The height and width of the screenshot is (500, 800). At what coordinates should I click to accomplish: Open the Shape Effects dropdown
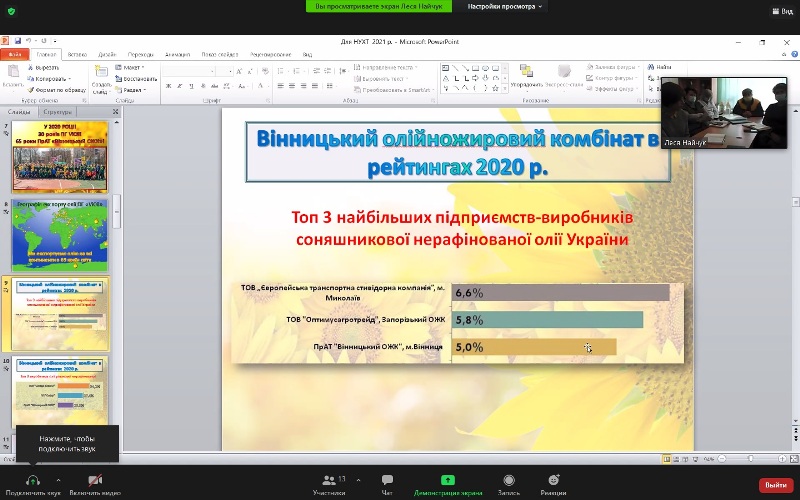pos(611,89)
